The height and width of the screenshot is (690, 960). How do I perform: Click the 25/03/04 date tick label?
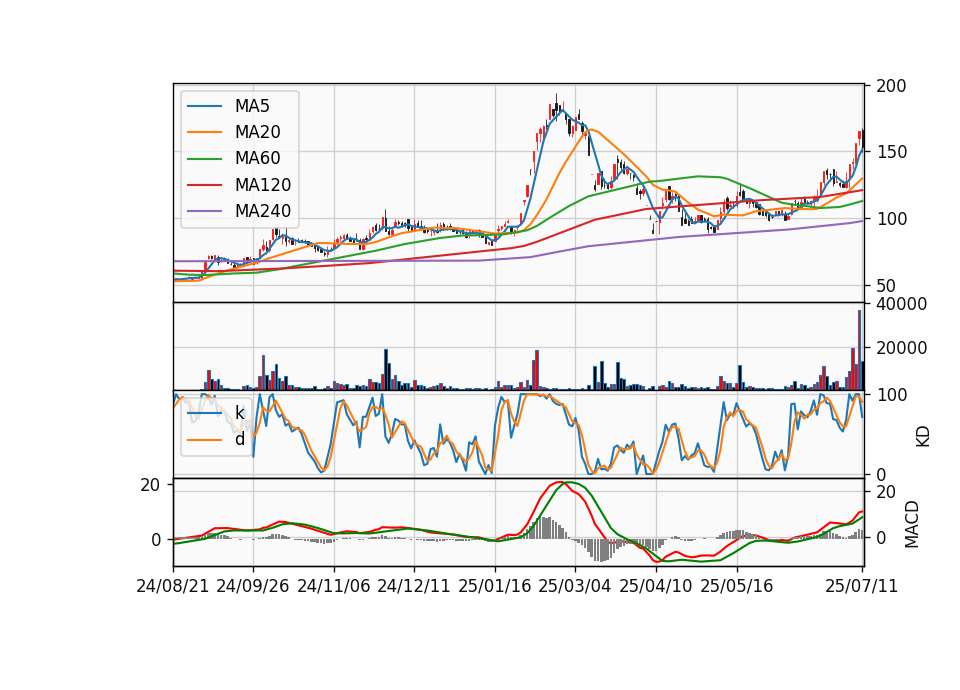pyautogui.click(x=575, y=586)
